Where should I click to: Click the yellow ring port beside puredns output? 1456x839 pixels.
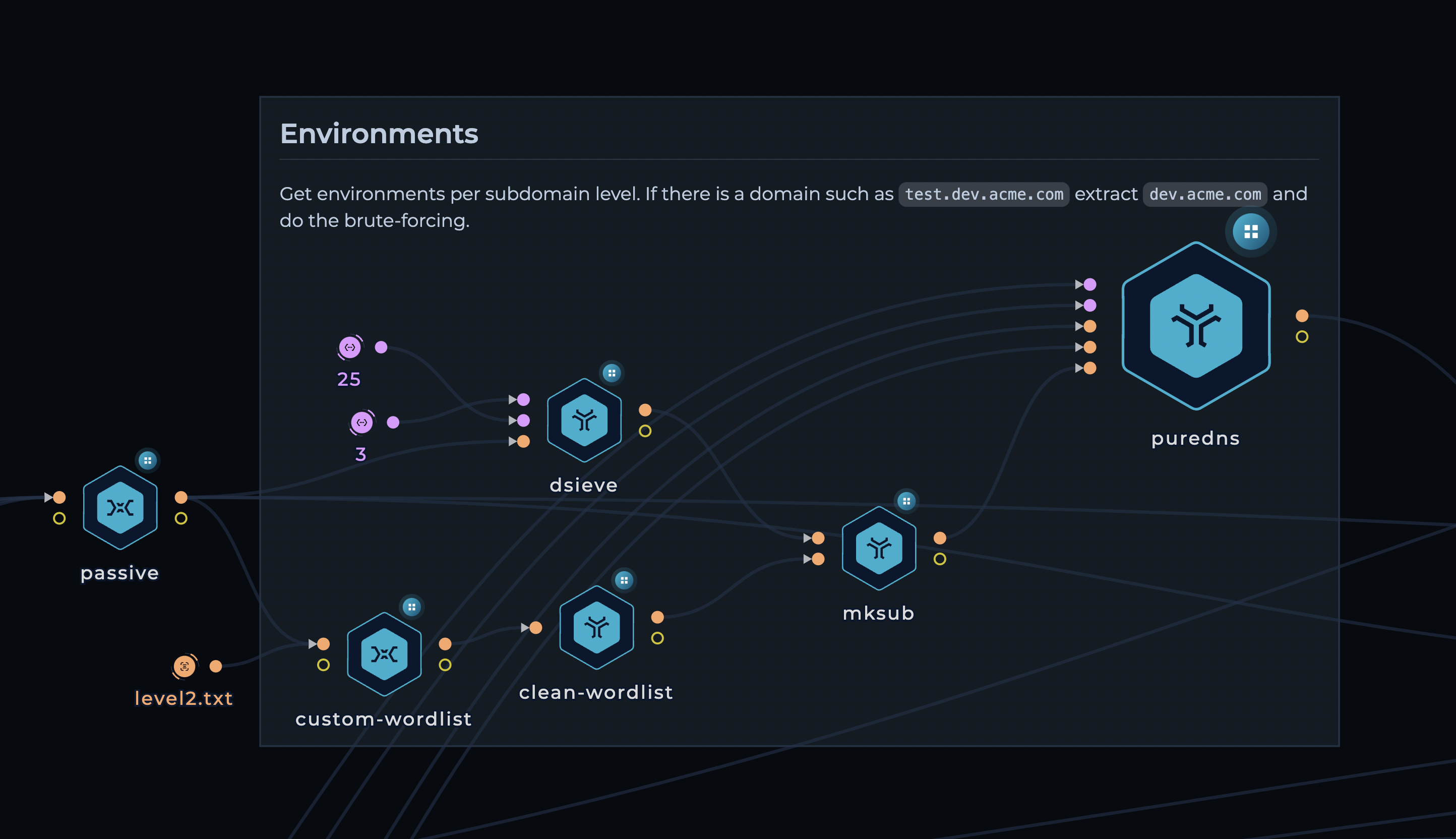pos(1302,337)
